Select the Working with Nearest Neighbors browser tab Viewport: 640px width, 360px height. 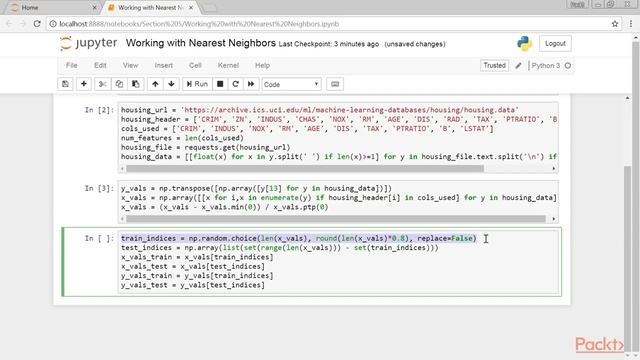click(x=150, y=8)
